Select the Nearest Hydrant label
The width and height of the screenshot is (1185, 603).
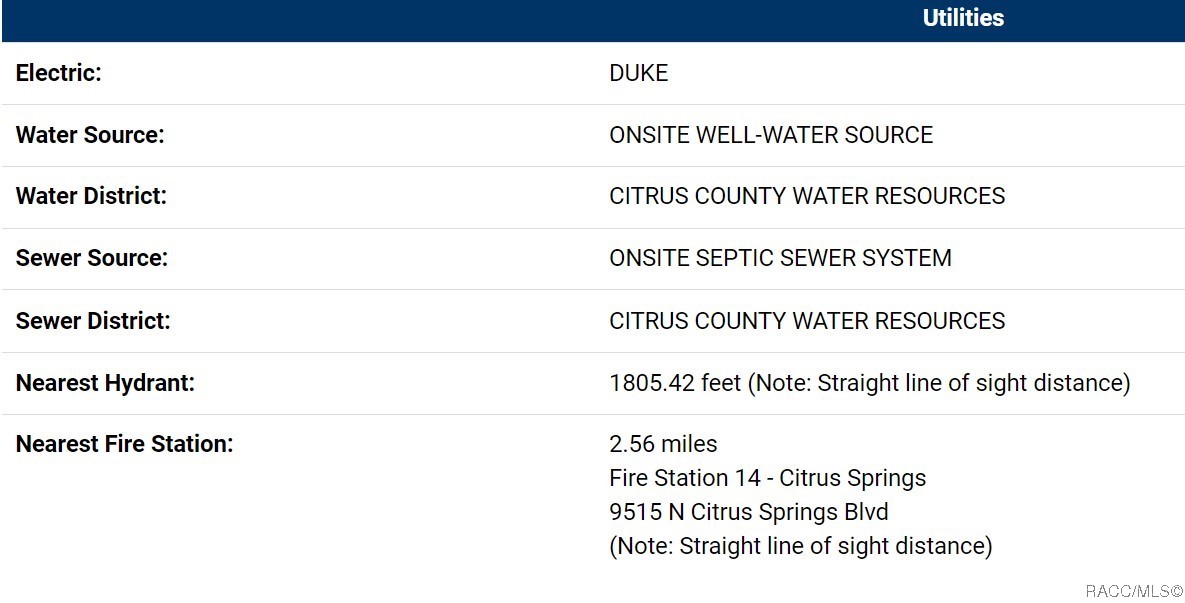[105, 383]
